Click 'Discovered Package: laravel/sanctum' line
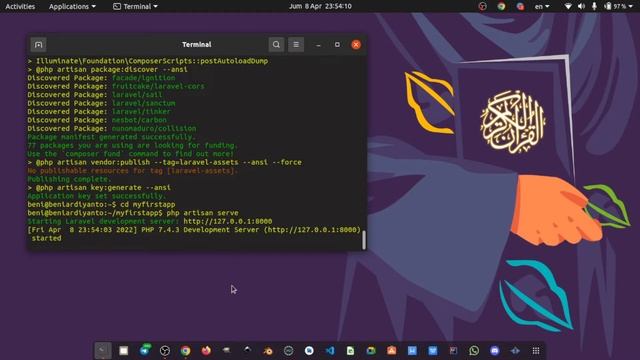 coord(101,103)
